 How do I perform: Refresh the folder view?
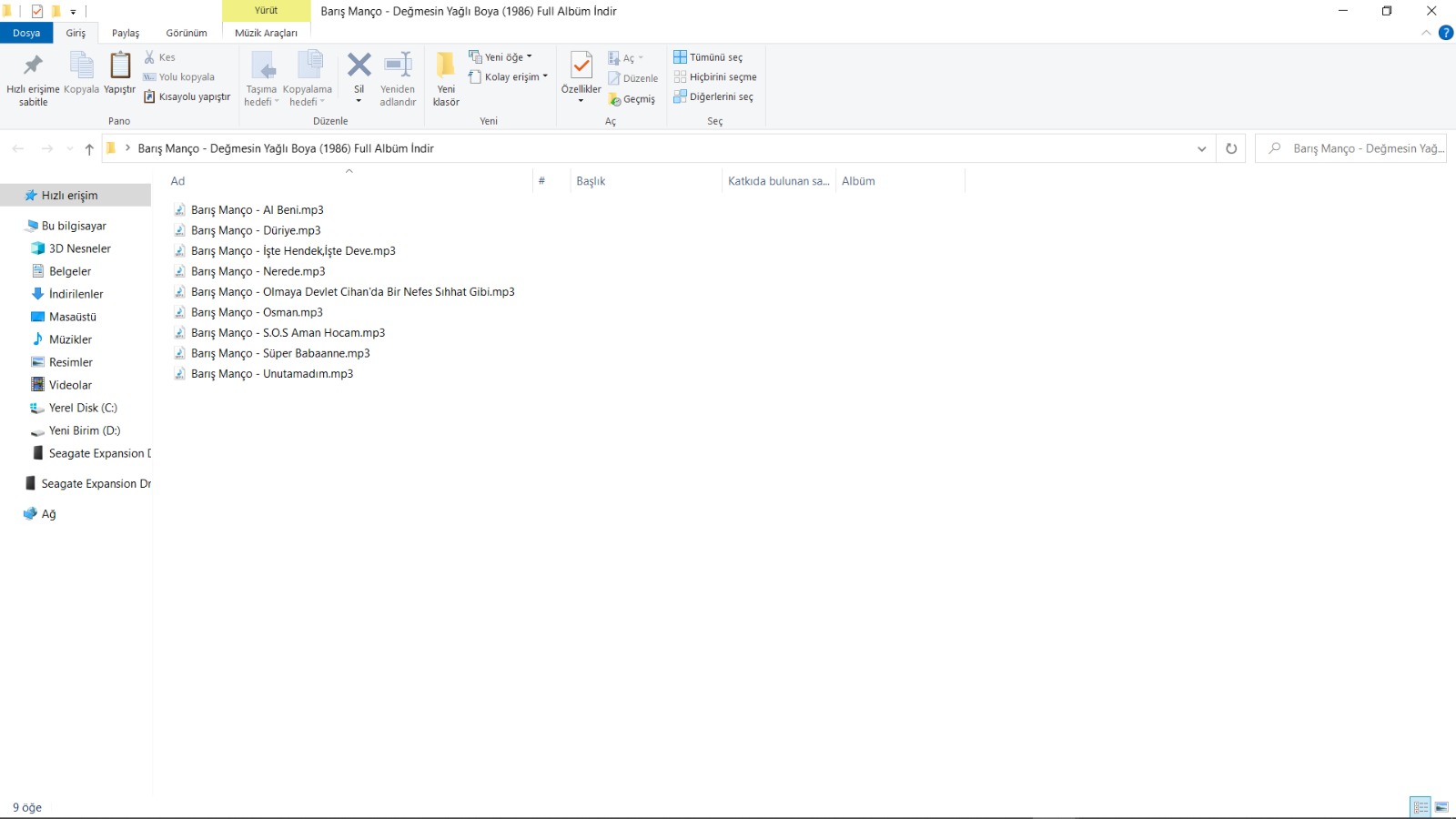(x=1231, y=148)
